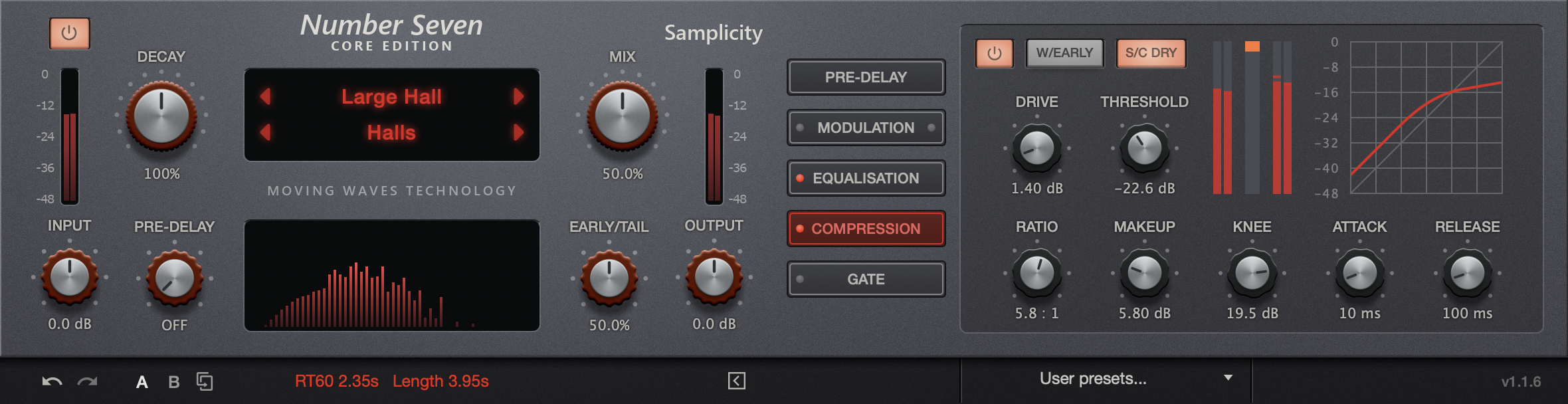Screen dimensions: 1568x404
Task: Open the PRE-DELAY section tab
Action: tap(866, 77)
